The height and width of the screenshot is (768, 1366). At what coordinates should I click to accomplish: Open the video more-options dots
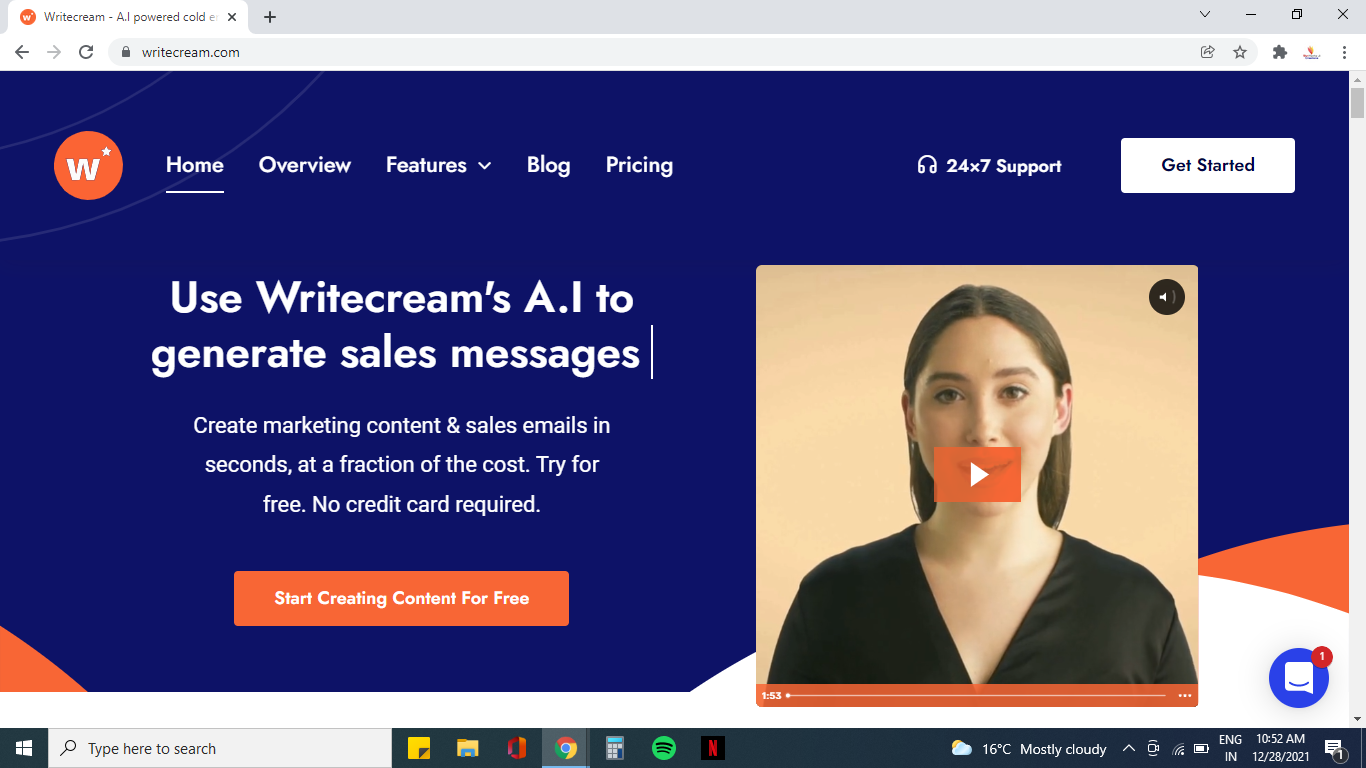click(x=1184, y=695)
